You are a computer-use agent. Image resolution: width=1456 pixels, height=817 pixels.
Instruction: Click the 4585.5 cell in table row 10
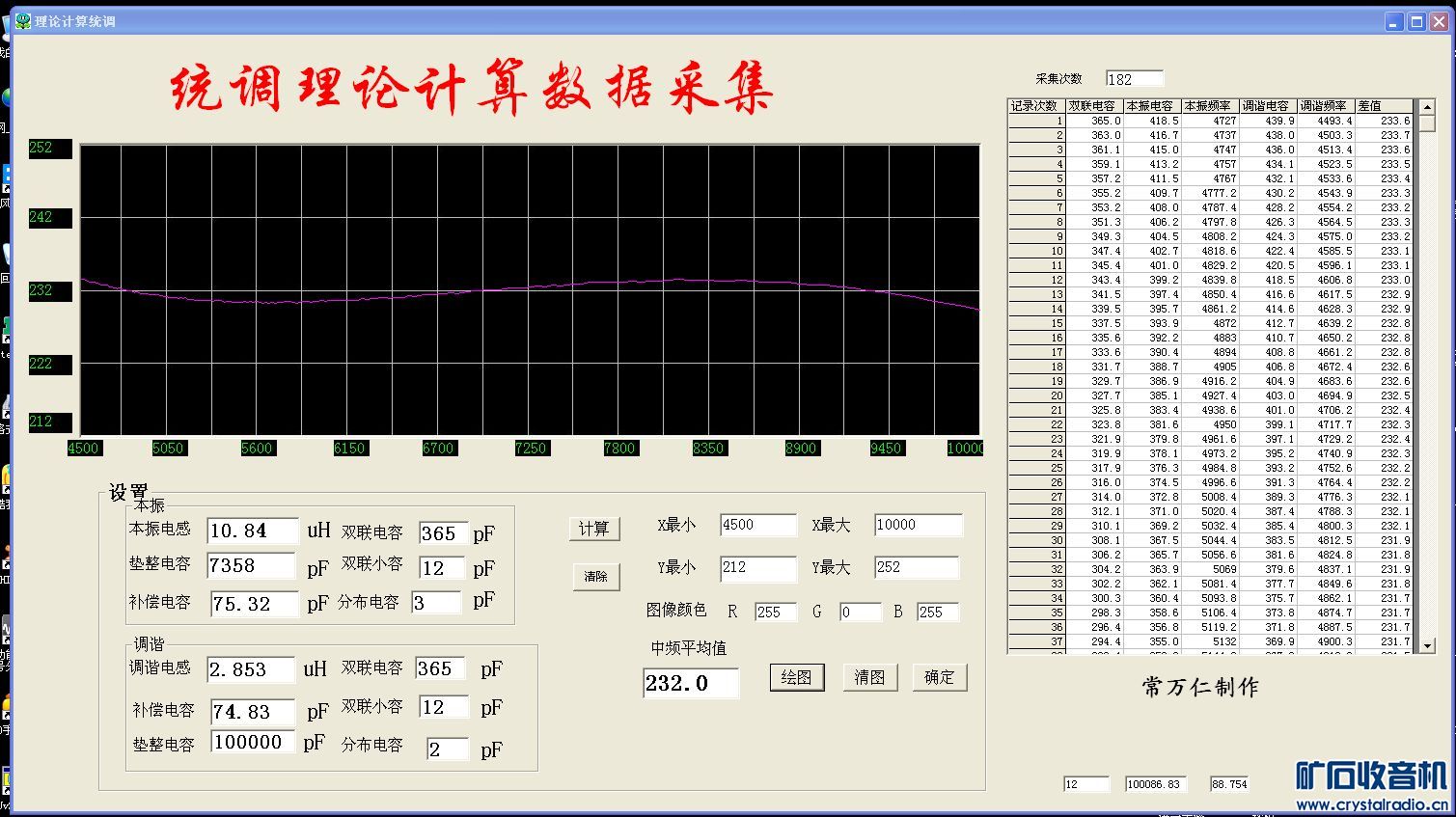click(1326, 251)
